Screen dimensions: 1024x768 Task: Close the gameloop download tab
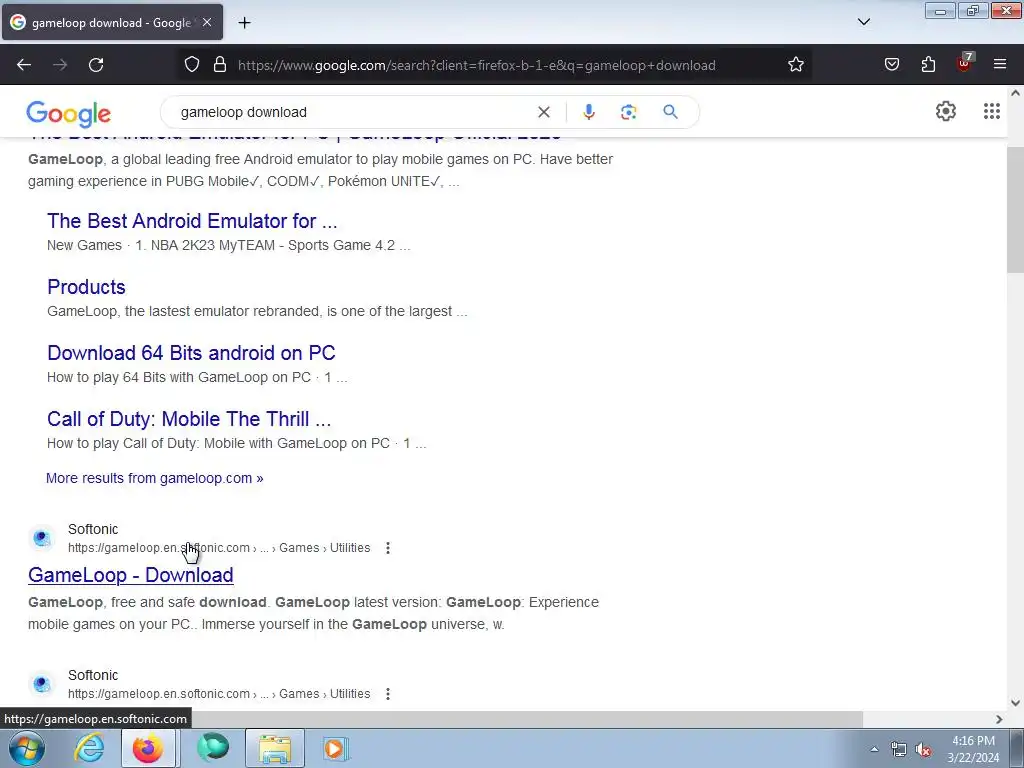pos(207,22)
